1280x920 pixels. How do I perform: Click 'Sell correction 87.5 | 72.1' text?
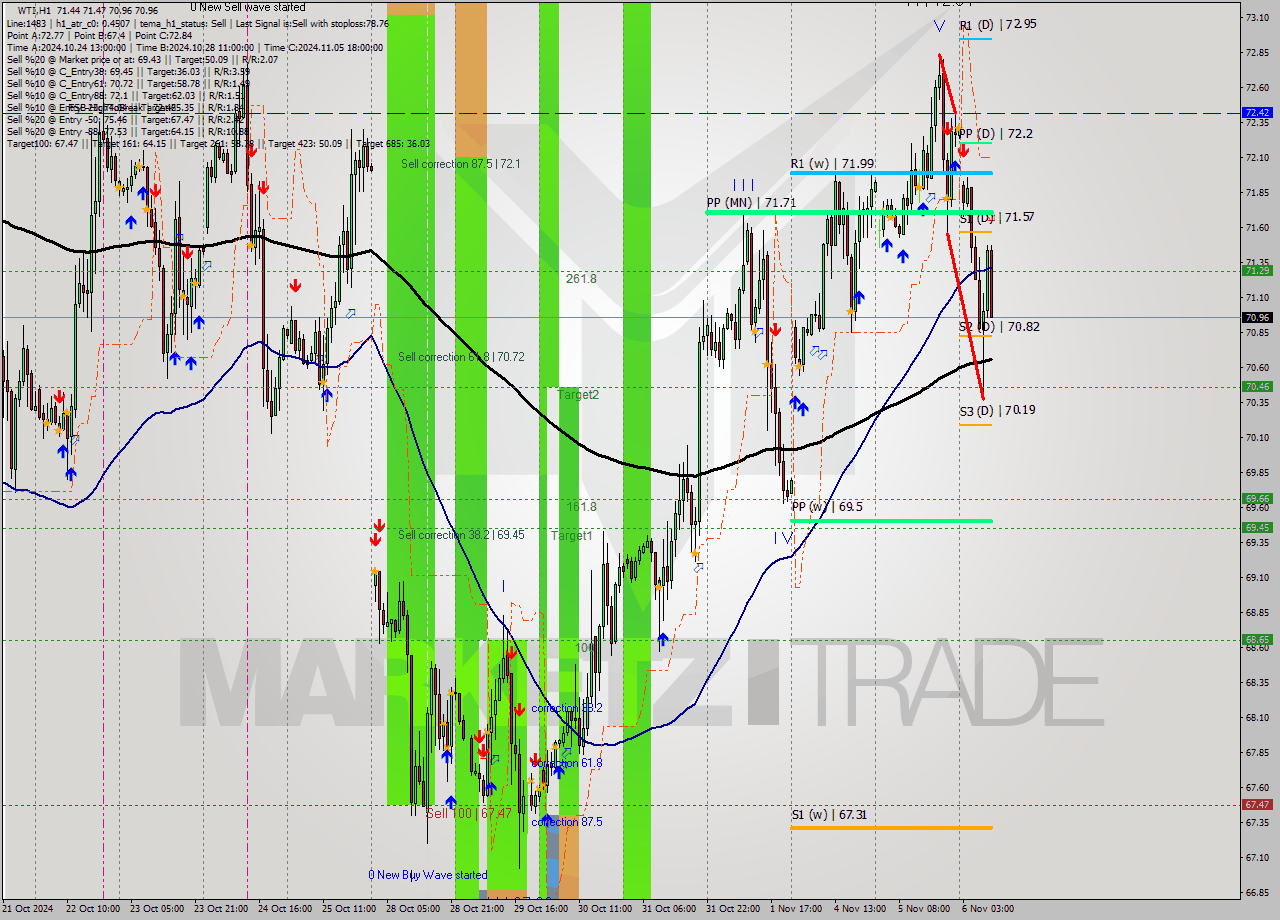click(461, 163)
